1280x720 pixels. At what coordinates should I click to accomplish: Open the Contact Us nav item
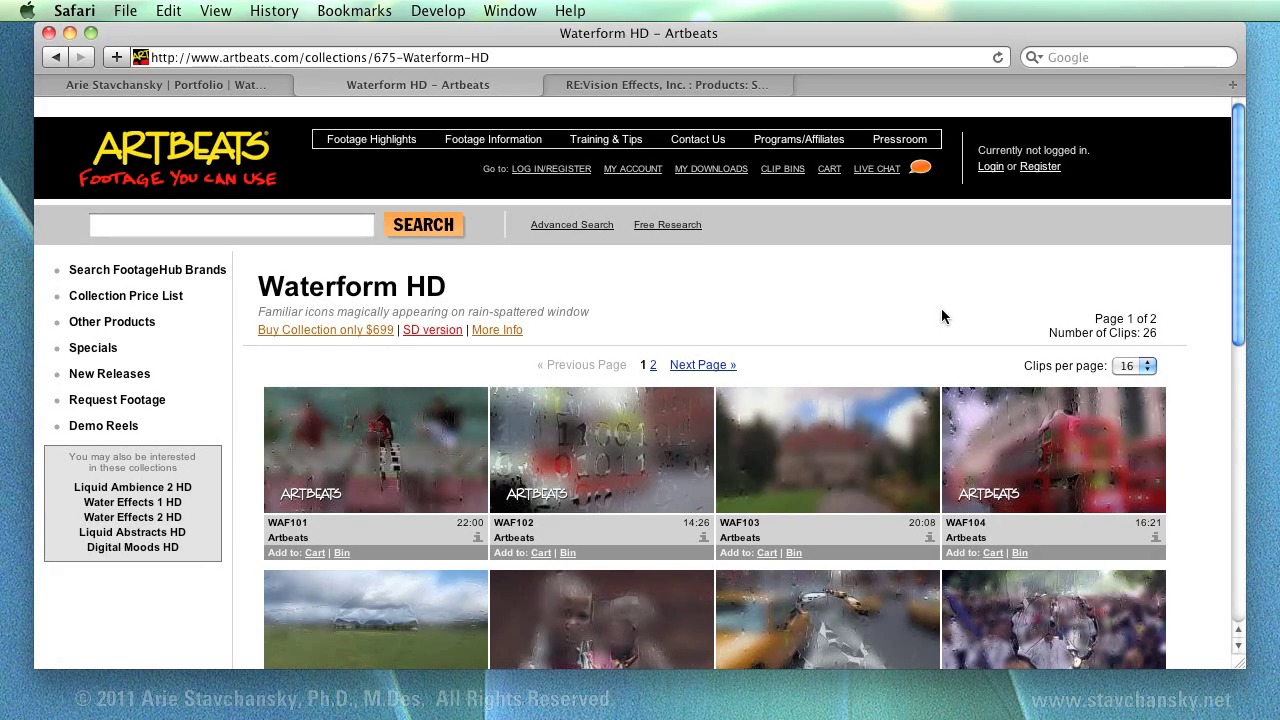[698, 139]
